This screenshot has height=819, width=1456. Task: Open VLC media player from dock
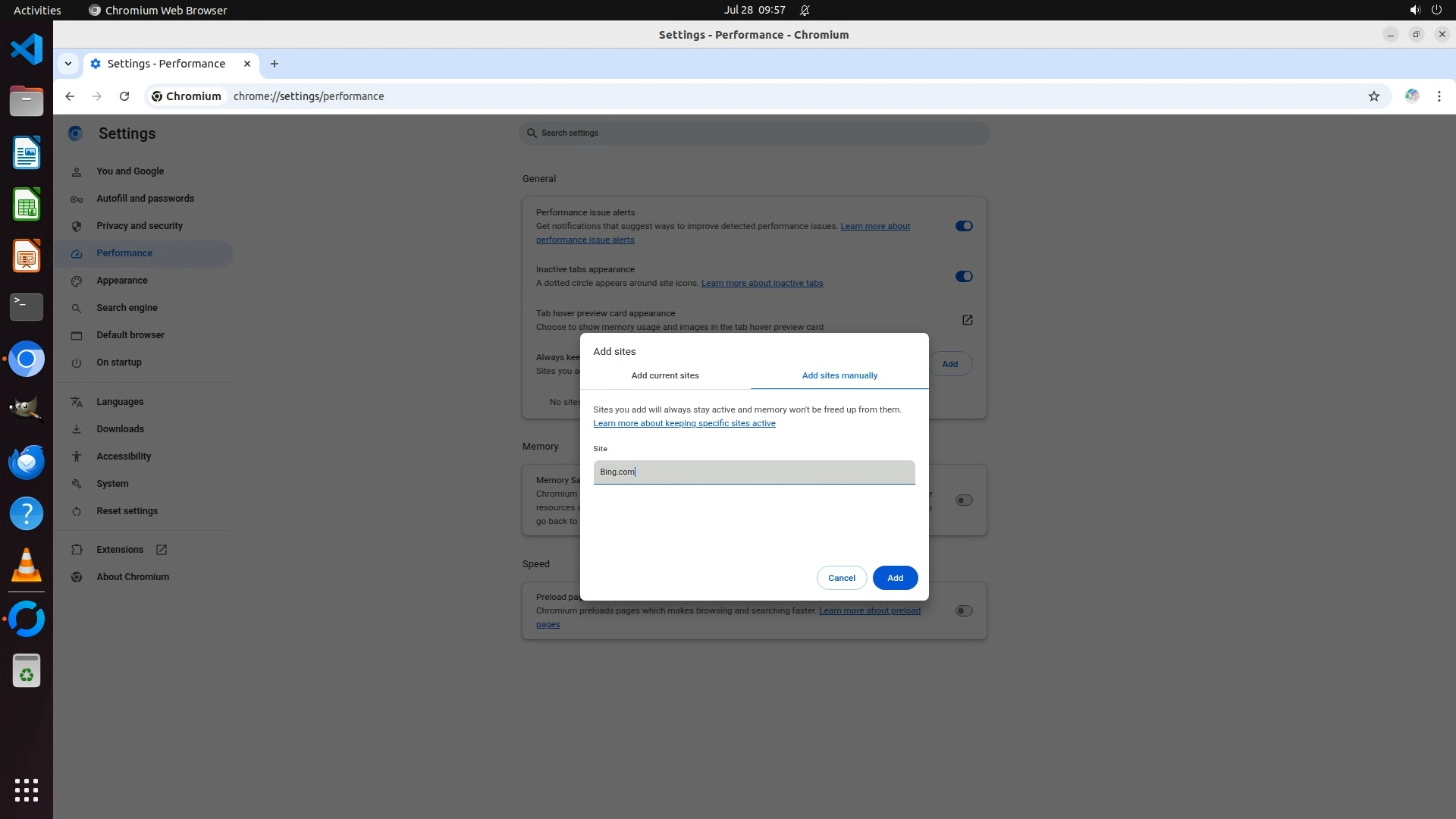[27, 565]
